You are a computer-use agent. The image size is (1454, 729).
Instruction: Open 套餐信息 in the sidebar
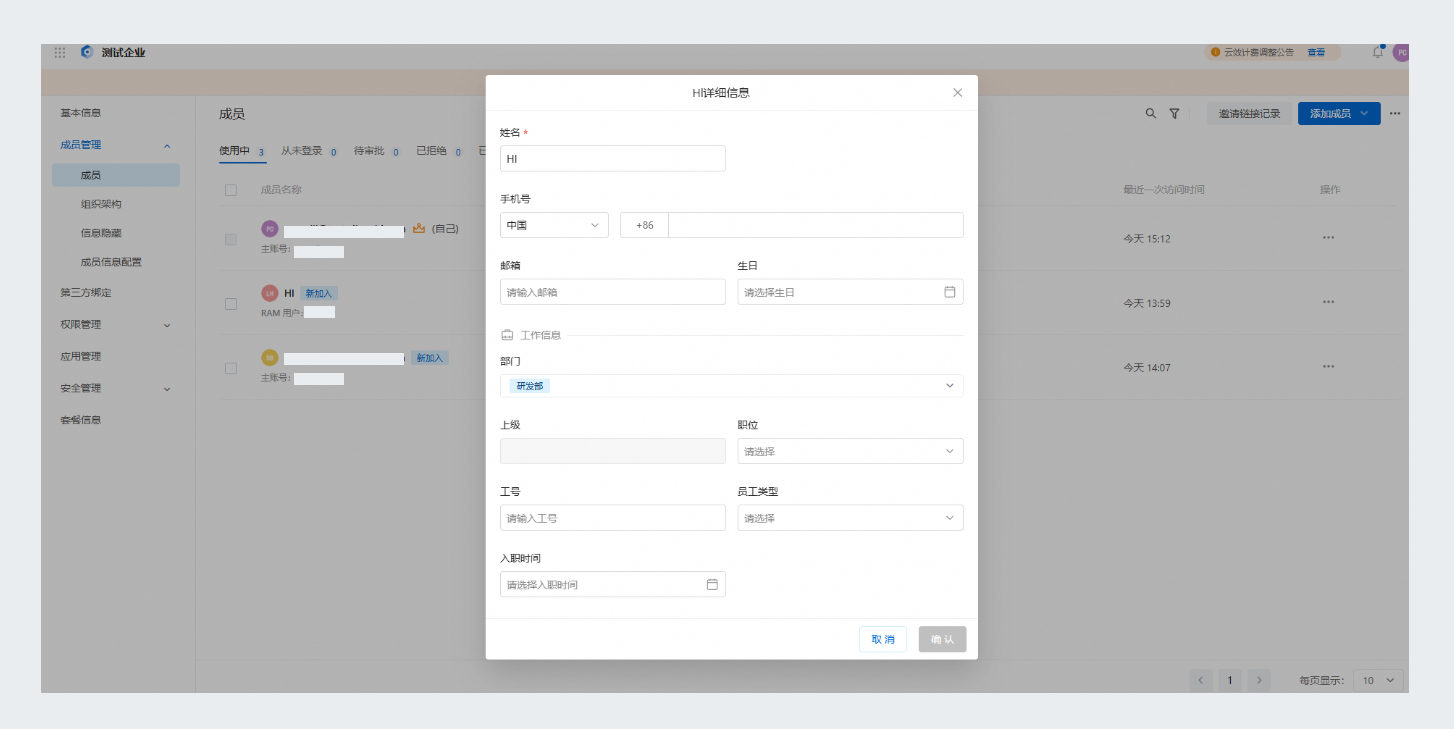80,420
